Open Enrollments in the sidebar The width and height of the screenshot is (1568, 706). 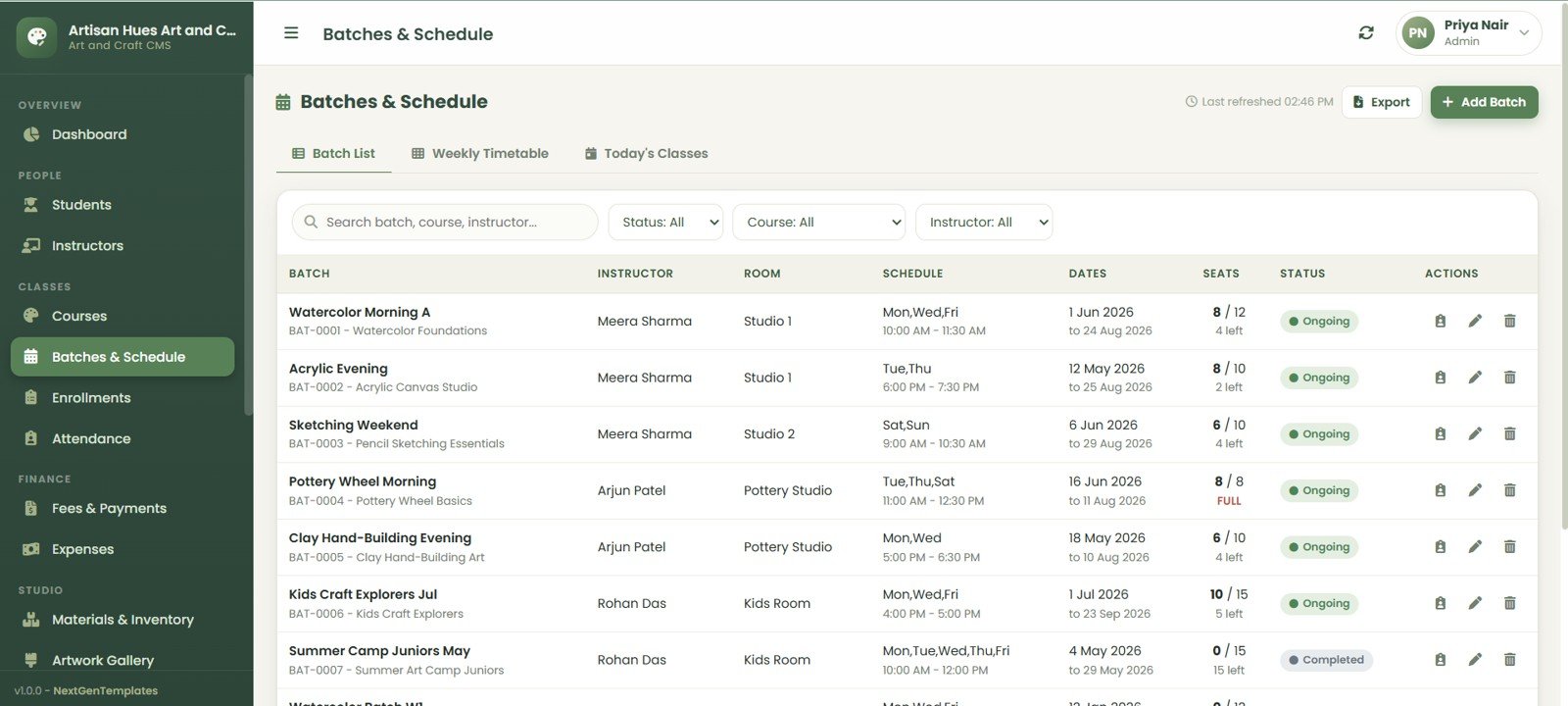tap(122, 398)
